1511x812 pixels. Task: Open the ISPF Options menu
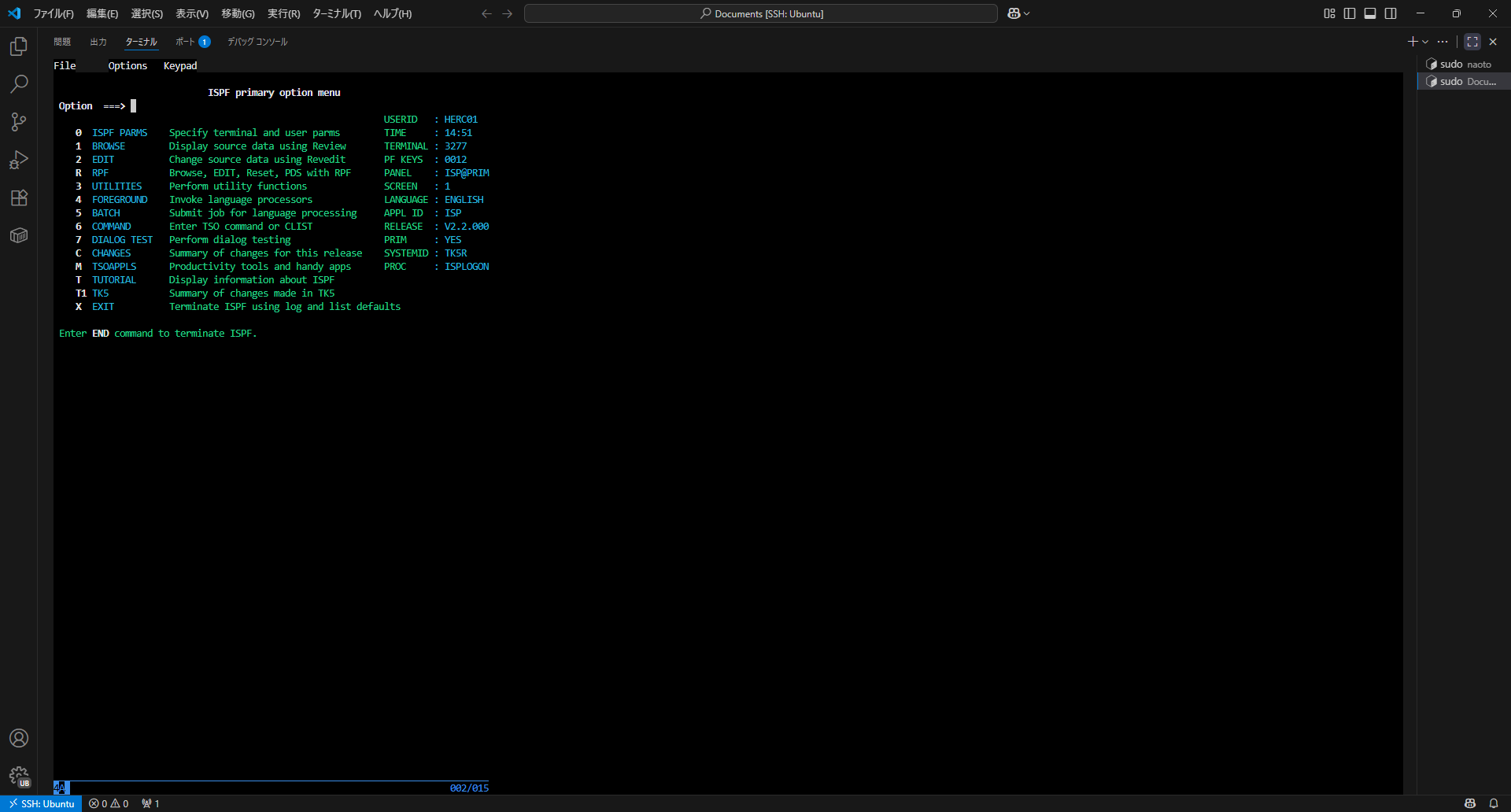point(127,66)
